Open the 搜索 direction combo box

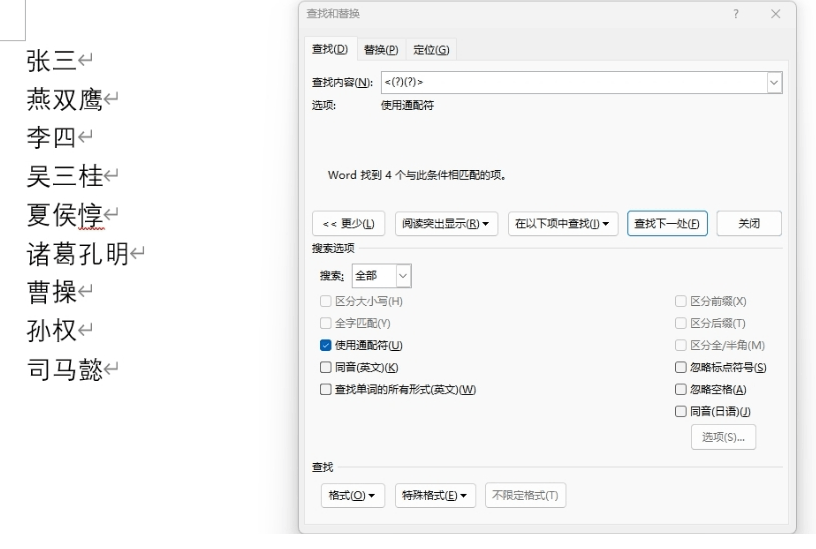381,276
